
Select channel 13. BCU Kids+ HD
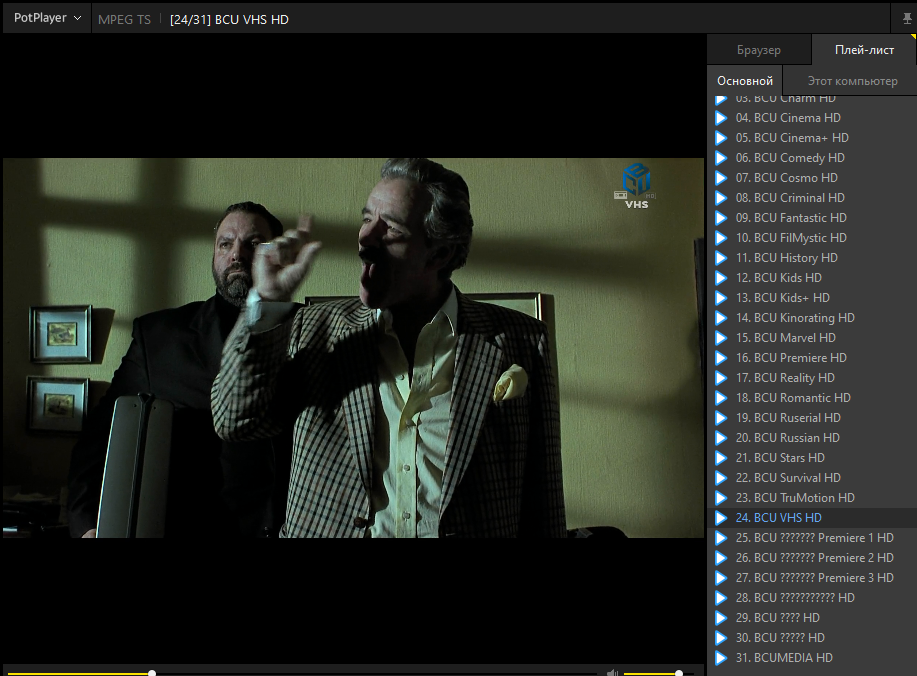click(812, 298)
